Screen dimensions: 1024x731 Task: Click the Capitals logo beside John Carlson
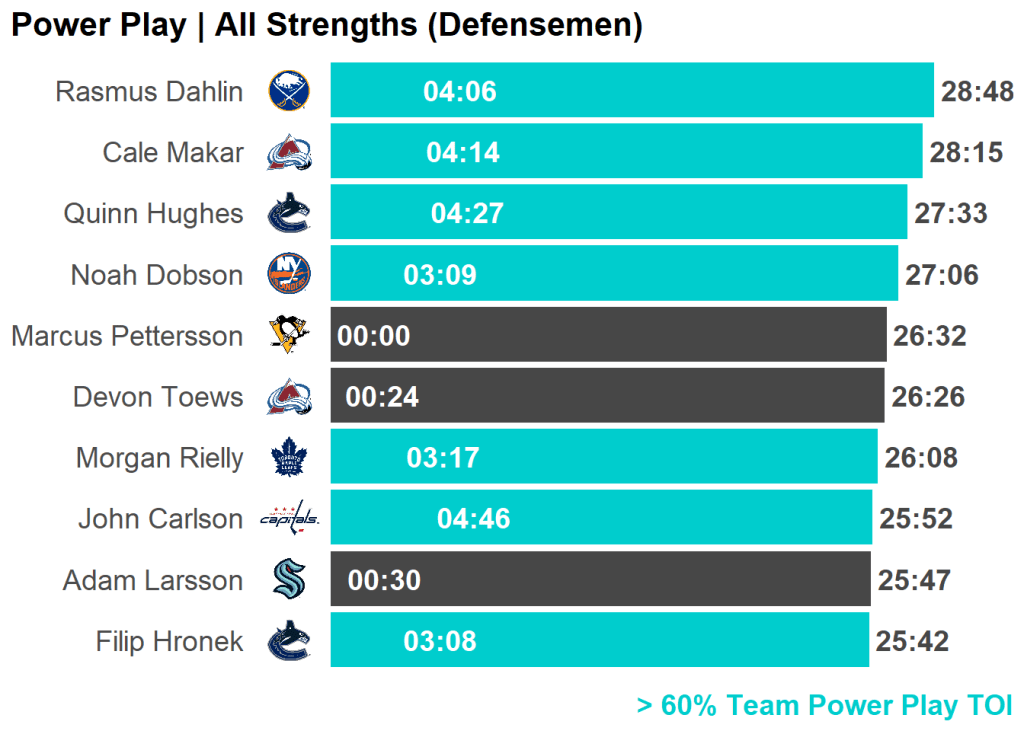point(289,519)
